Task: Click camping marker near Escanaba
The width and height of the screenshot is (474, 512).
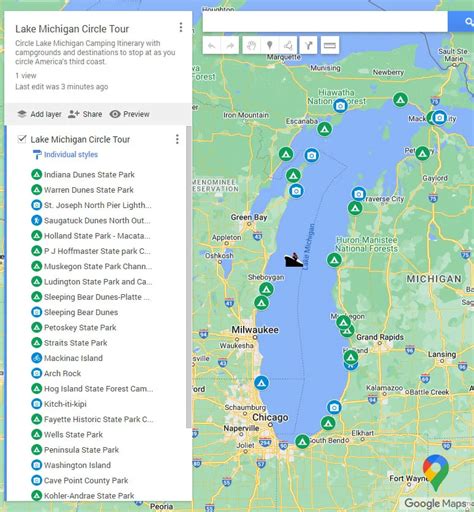Action: (325, 129)
